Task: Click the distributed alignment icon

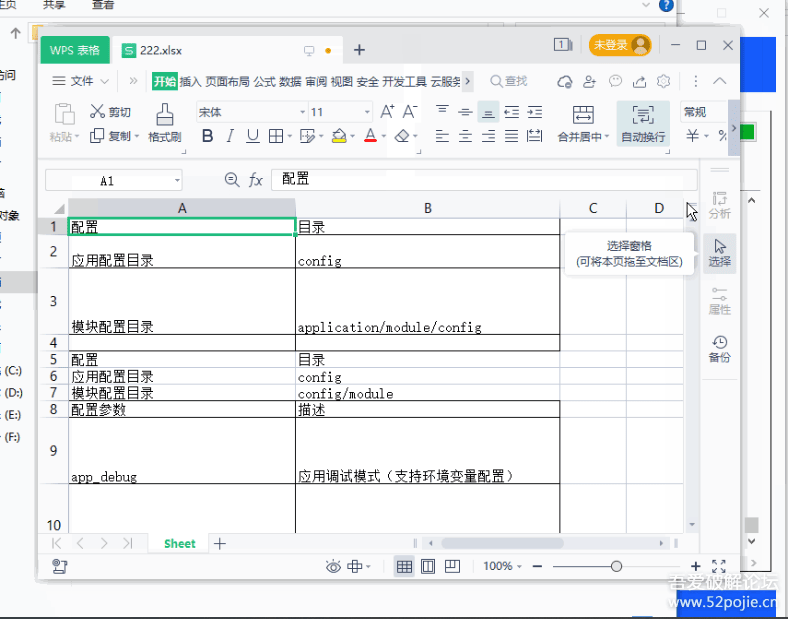Action: [535, 136]
